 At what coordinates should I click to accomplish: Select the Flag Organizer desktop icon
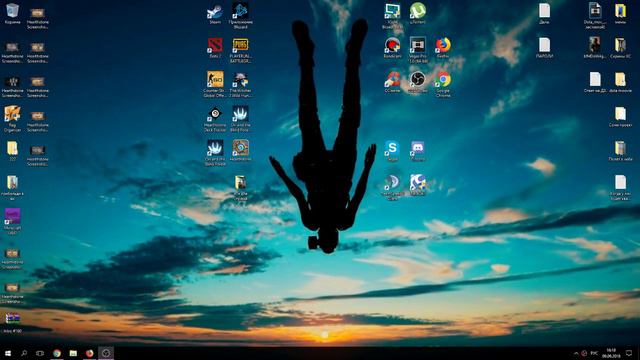click(x=12, y=119)
